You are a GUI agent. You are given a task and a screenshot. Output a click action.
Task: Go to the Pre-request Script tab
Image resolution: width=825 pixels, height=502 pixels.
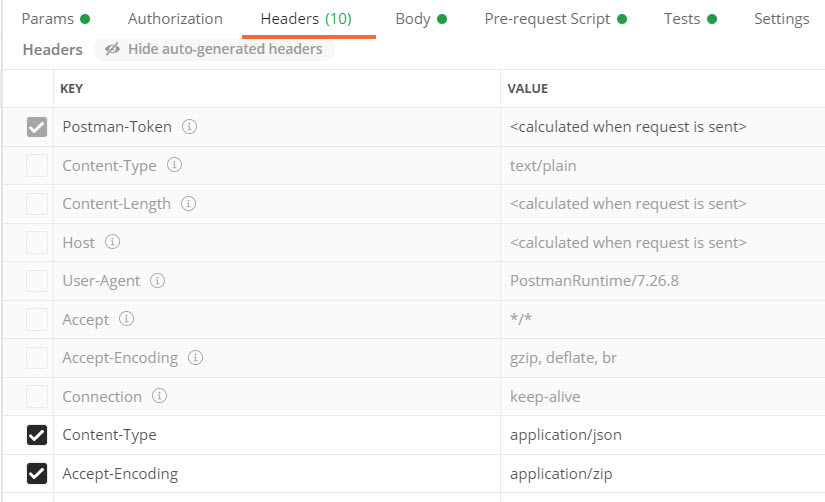point(555,19)
